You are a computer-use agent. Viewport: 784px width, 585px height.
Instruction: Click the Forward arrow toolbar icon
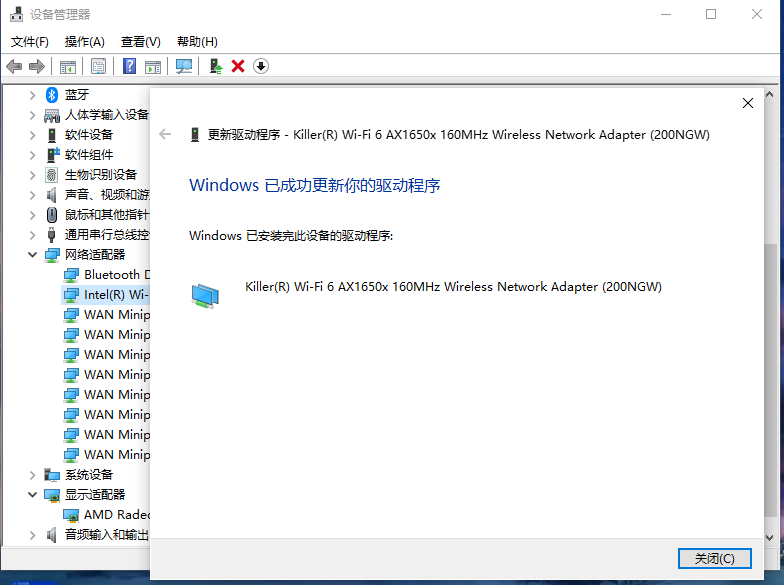(37, 66)
